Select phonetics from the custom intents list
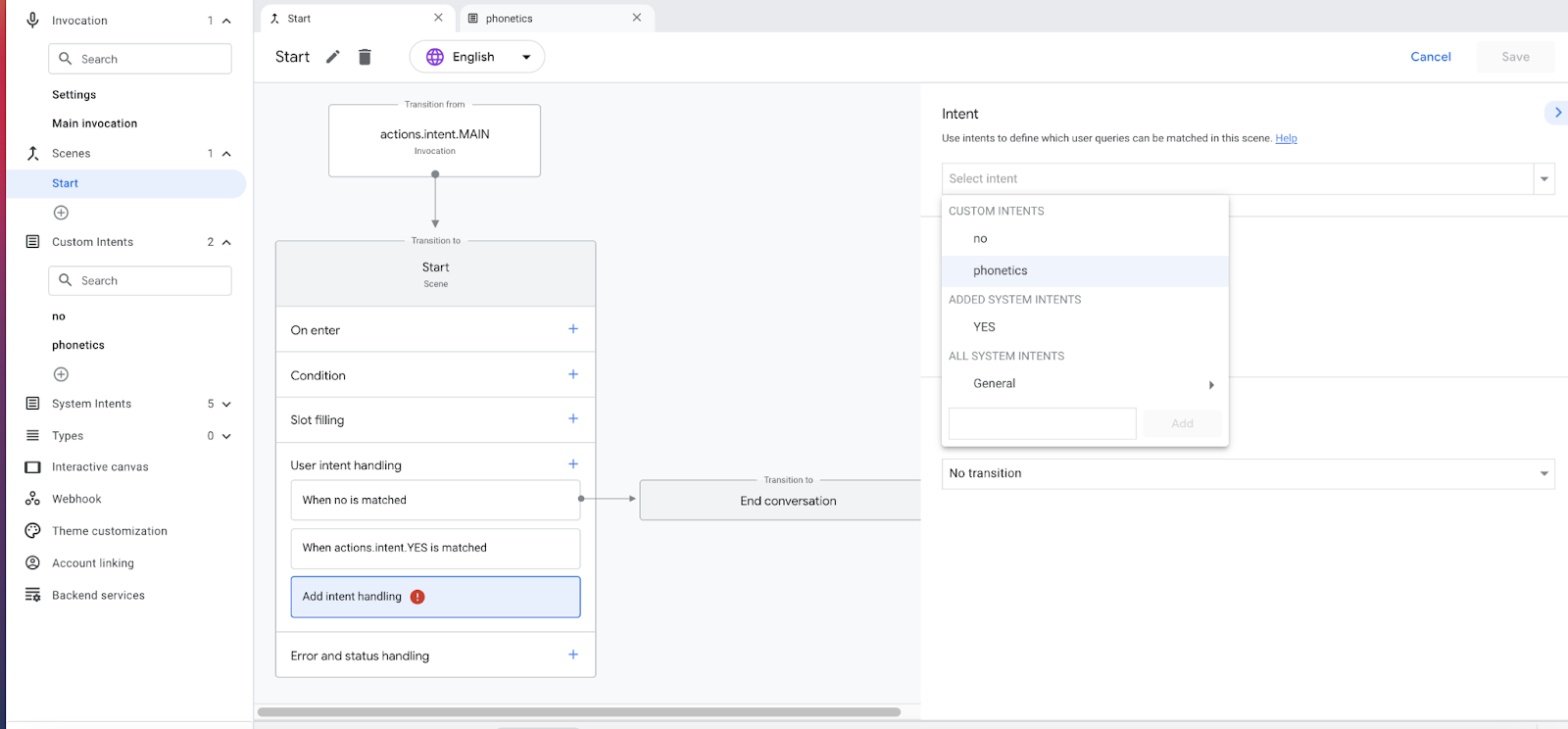The width and height of the screenshot is (1568, 729). pos(1001,270)
